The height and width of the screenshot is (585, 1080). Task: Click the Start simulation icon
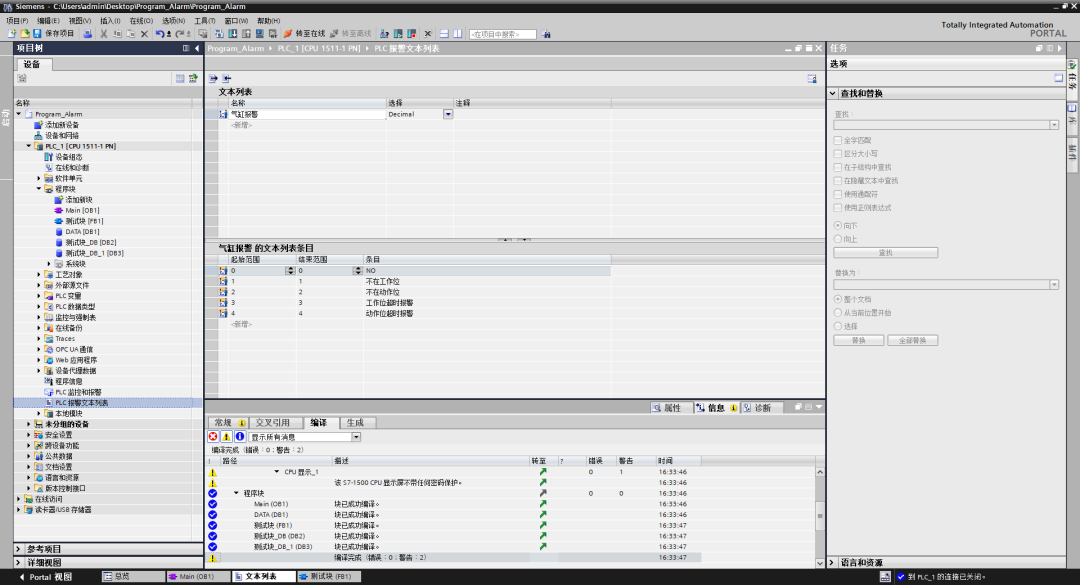click(260, 33)
